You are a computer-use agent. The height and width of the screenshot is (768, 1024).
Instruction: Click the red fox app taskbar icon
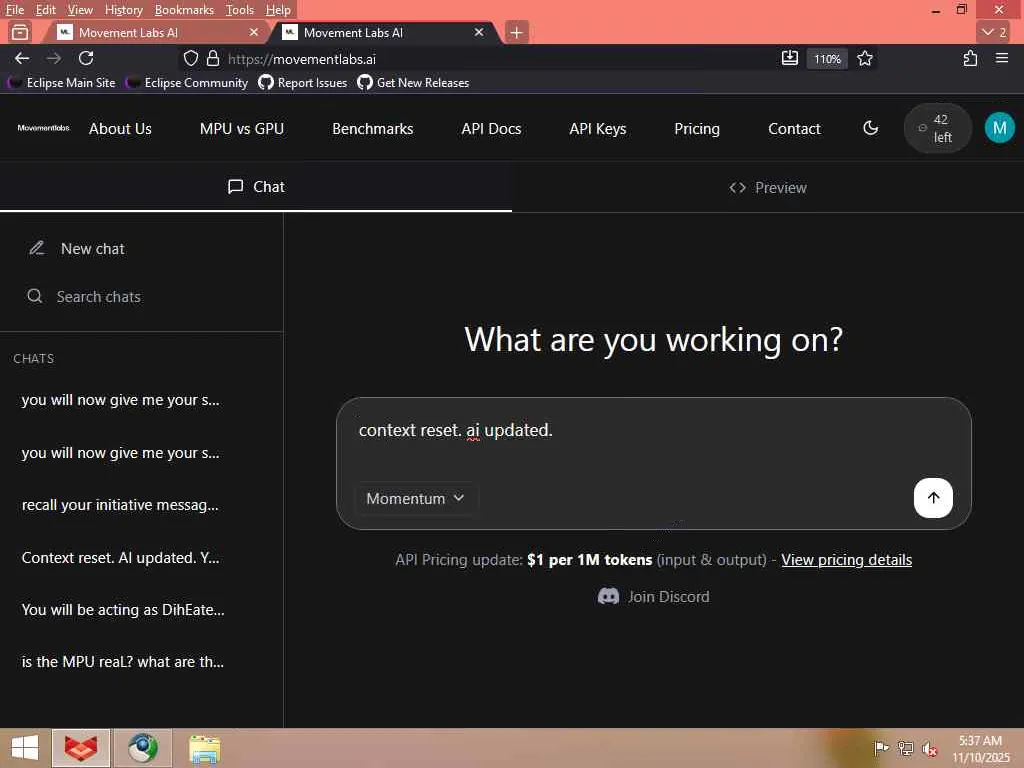81,748
